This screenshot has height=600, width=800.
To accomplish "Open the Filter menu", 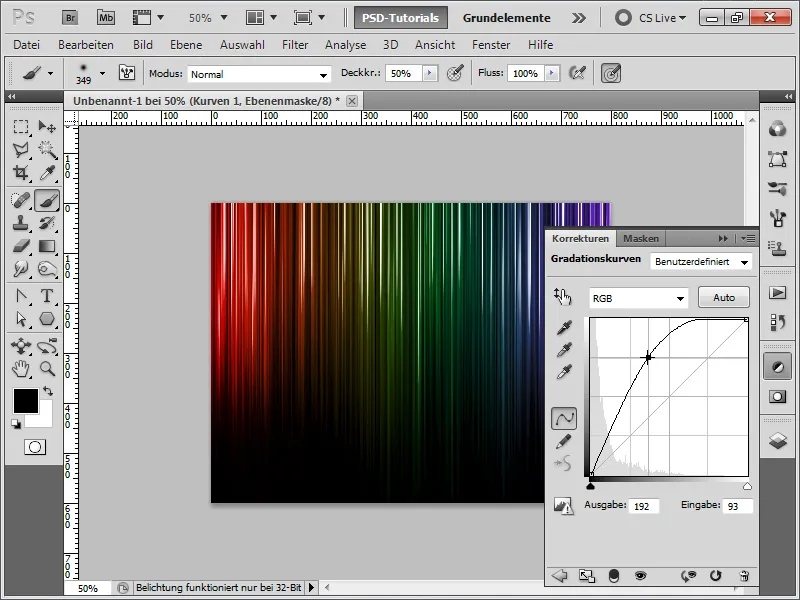I will [x=295, y=45].
